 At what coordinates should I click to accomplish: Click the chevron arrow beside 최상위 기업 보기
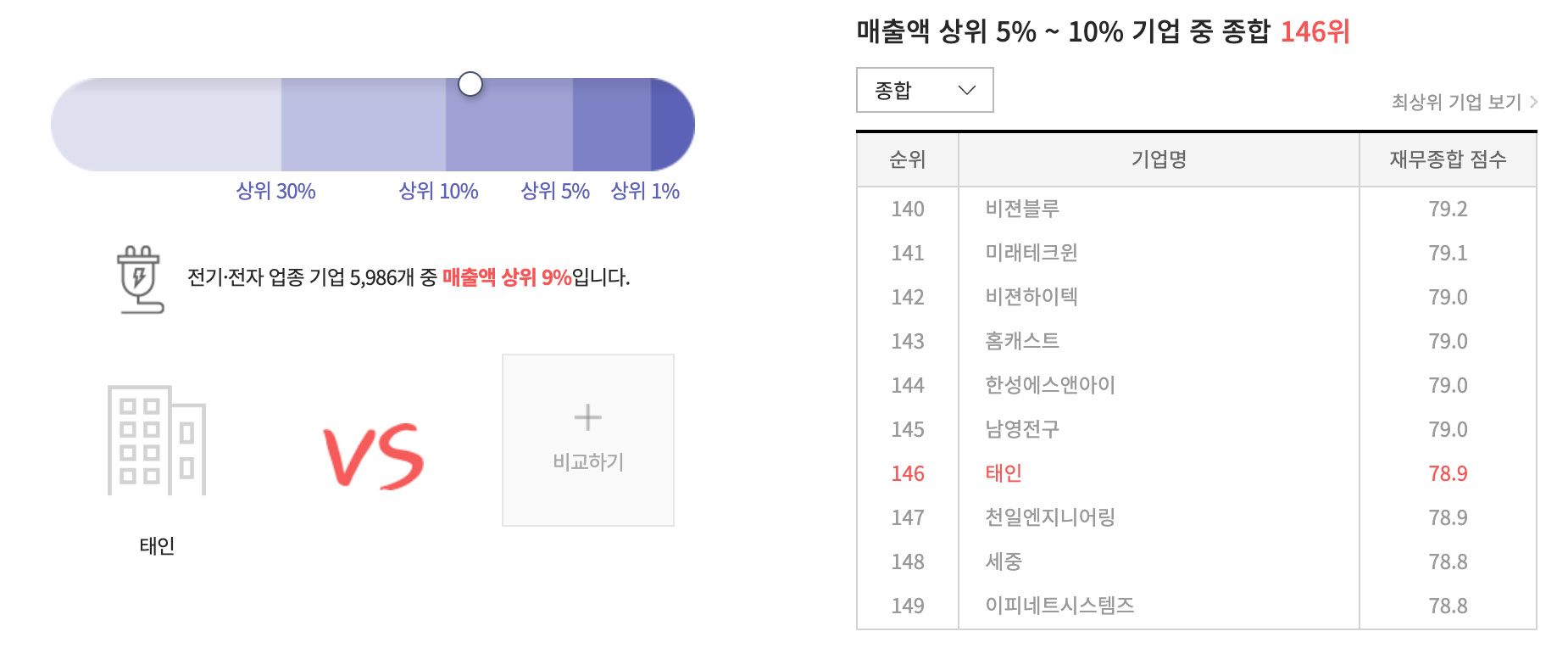1533,102
